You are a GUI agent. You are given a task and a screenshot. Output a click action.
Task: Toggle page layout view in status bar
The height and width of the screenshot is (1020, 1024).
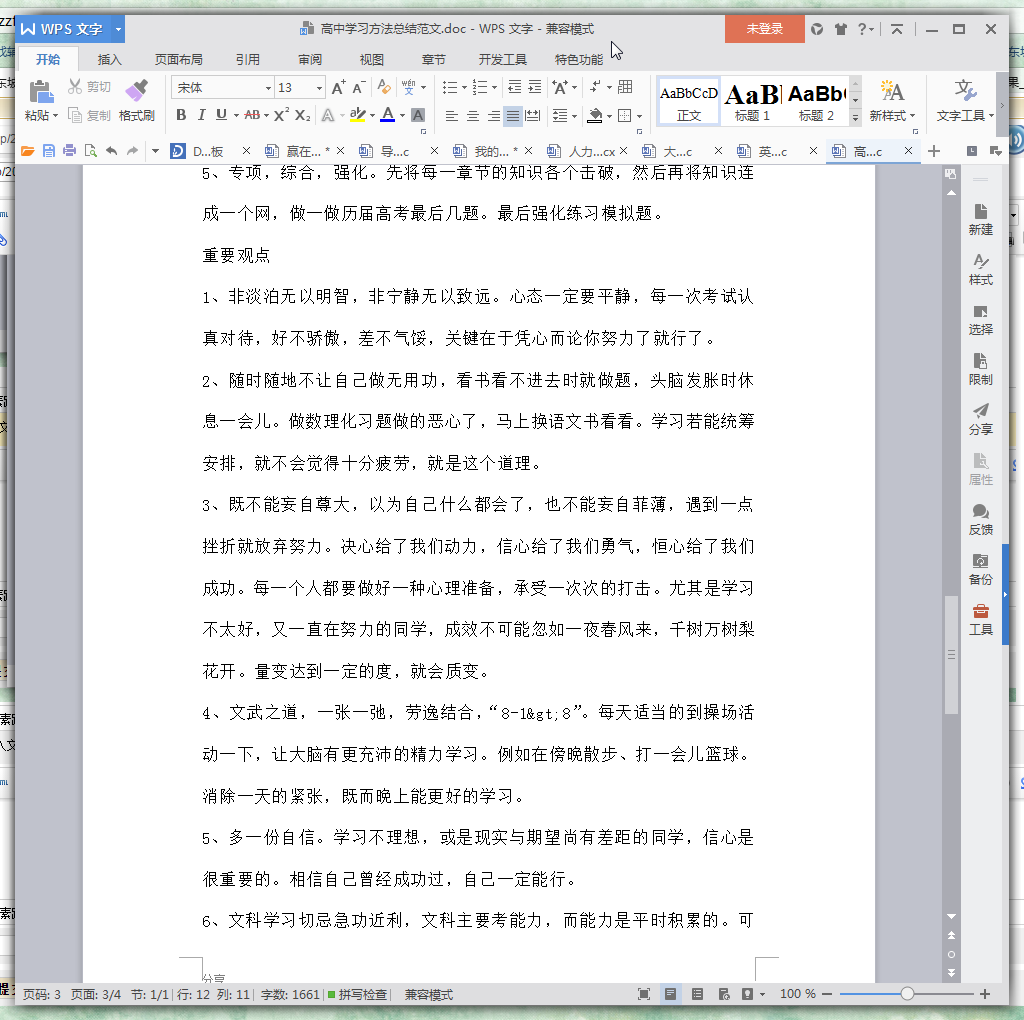(x=671, y=994)
